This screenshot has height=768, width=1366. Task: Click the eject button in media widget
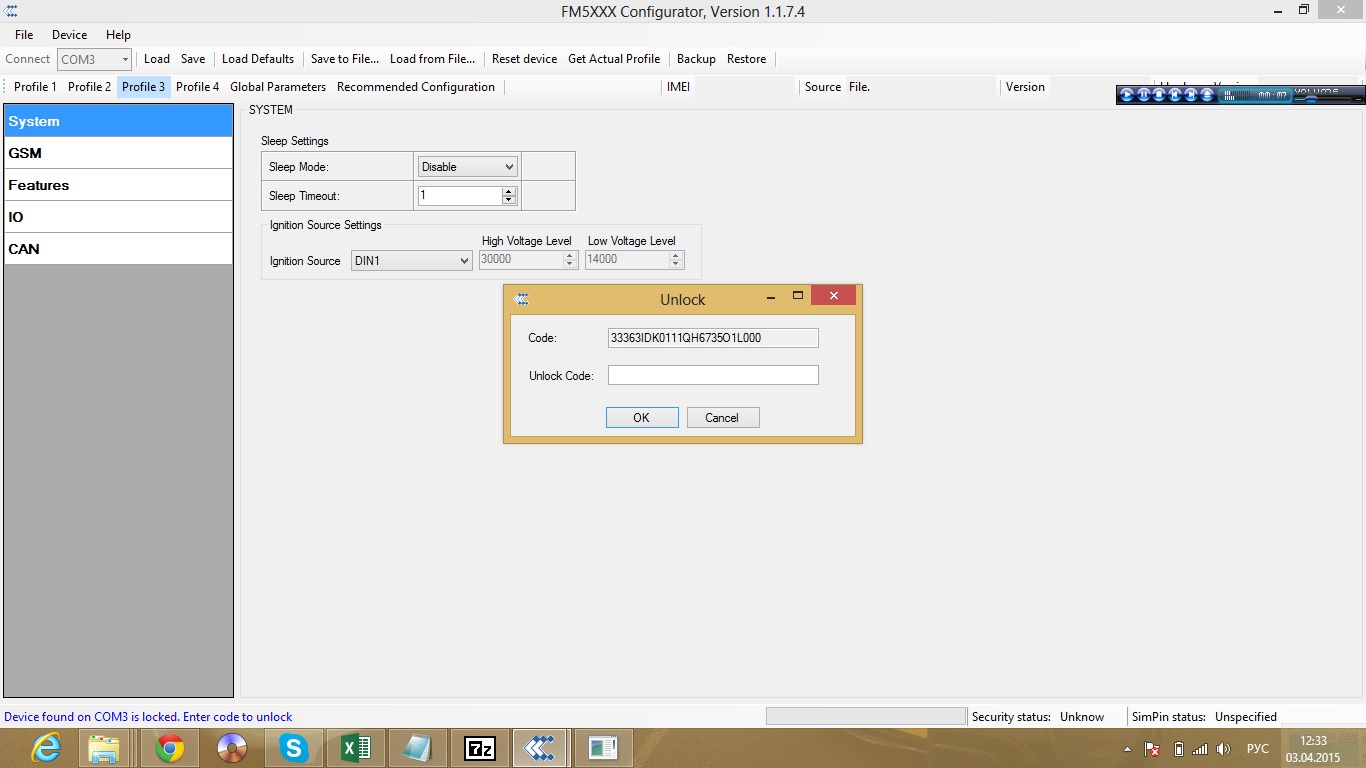point(1207,95)
